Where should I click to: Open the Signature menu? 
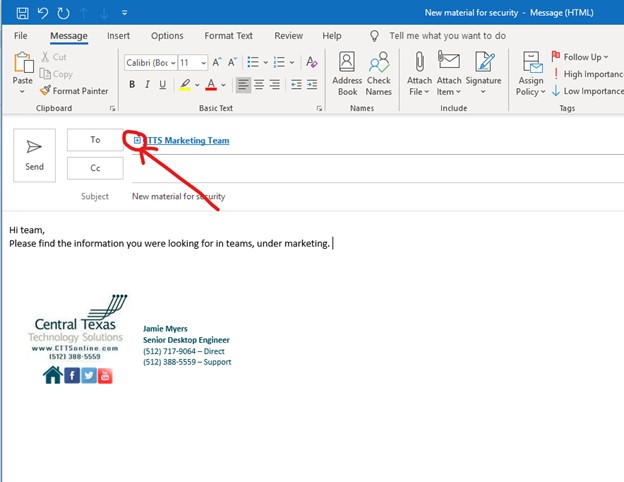pos(484,74)
